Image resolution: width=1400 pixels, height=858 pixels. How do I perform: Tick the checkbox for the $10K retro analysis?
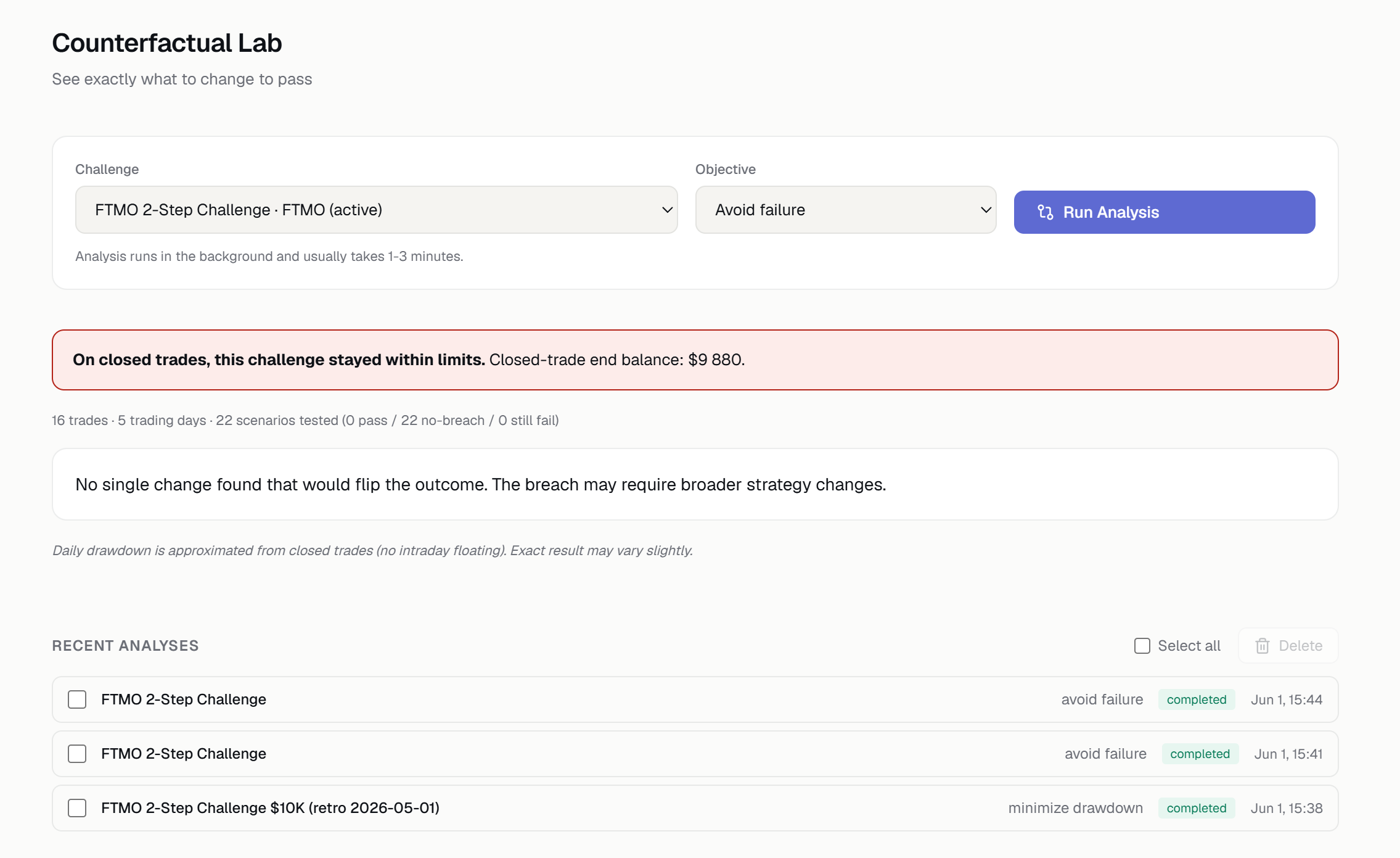(x=77, y=808)
